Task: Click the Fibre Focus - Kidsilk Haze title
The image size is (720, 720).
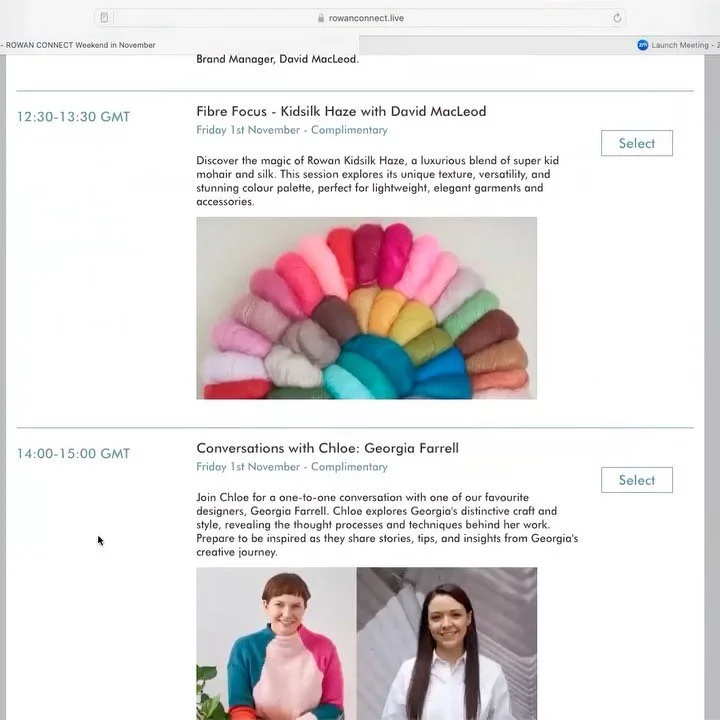Action: pyautogui.click(x=341, y=111)
